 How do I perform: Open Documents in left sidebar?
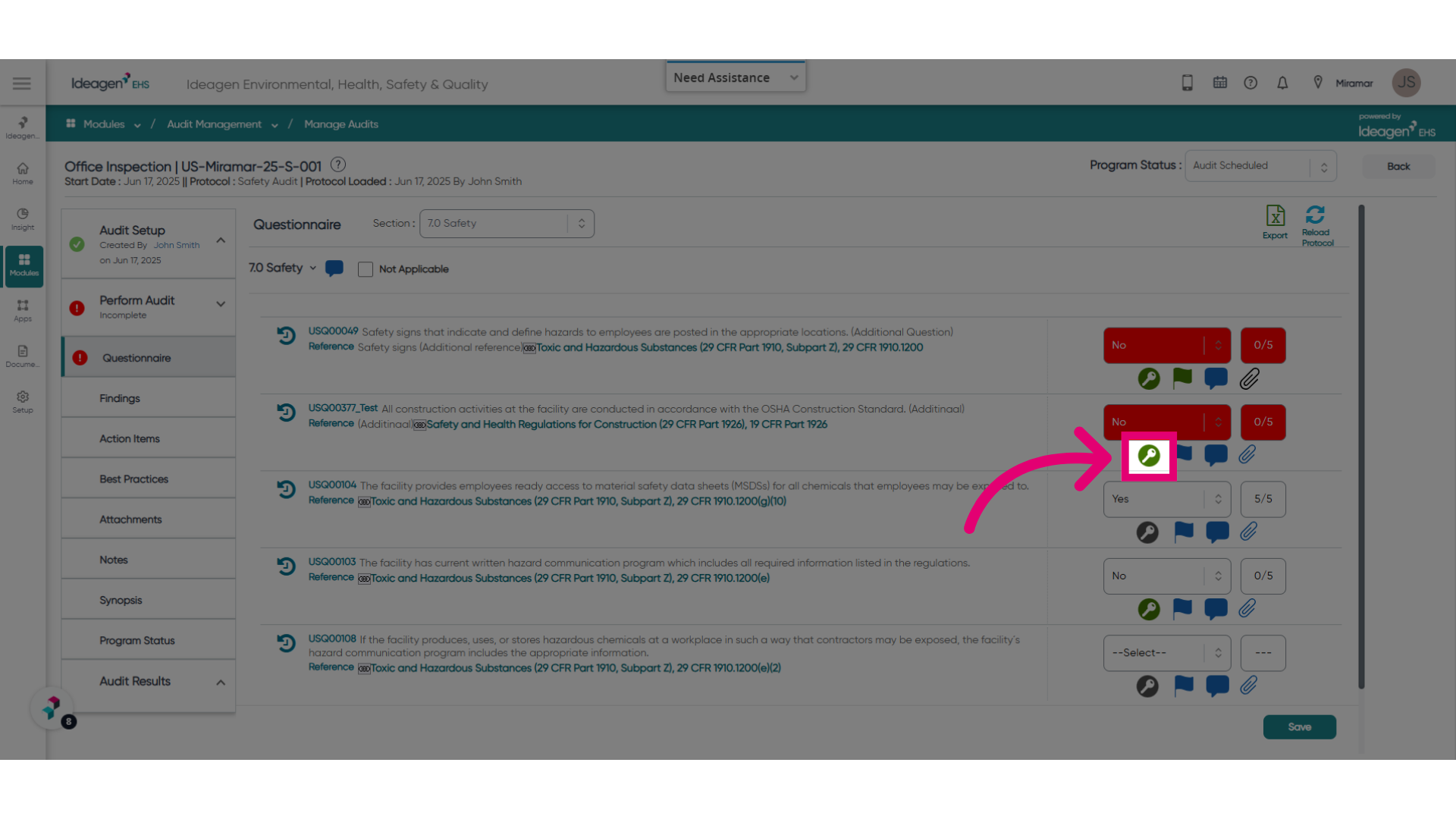click(23, 356)
